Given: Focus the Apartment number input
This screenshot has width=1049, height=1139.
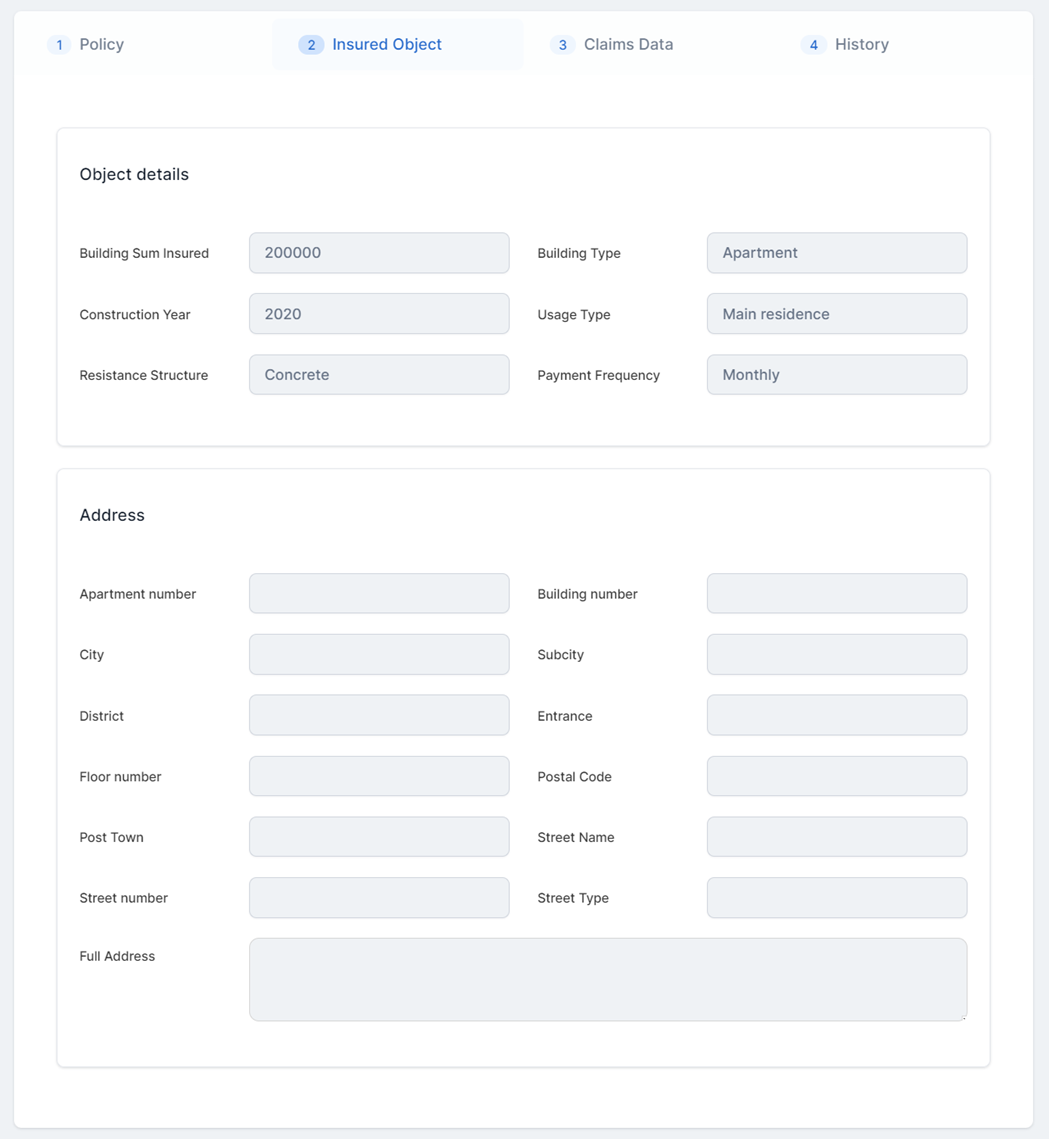Looking at the screenshot, I should pos(379,594).
